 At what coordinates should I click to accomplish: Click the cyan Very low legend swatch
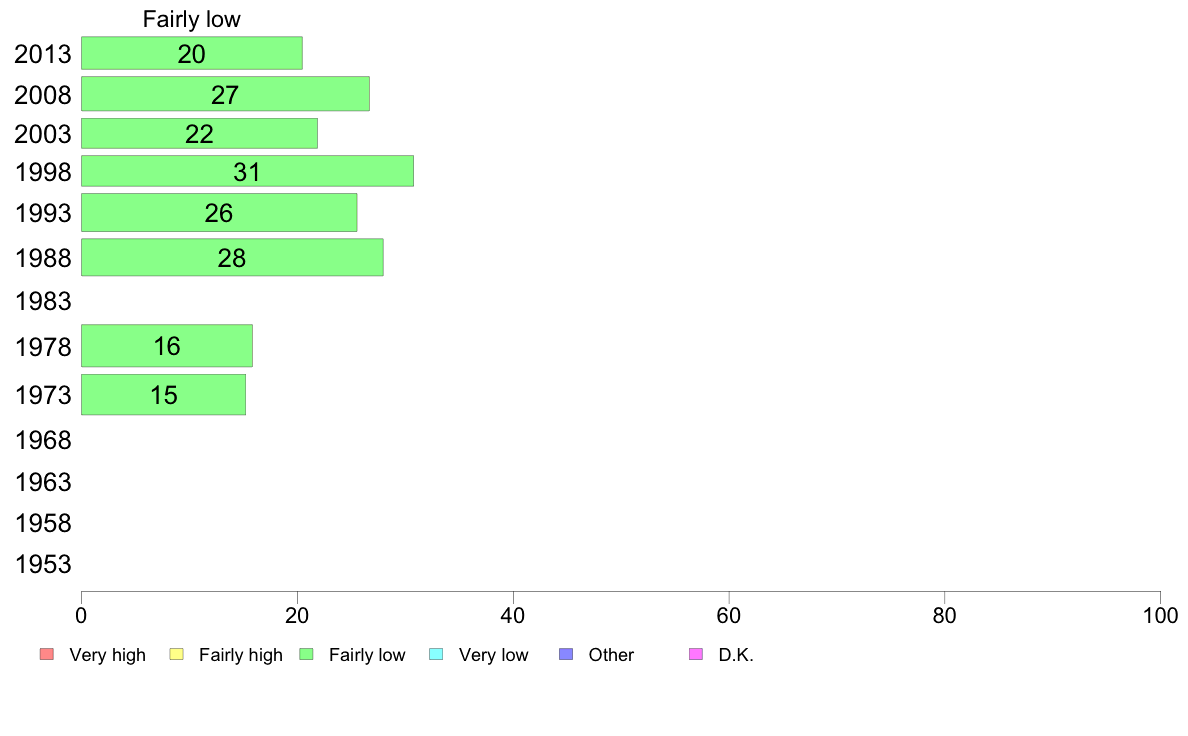(436, 654)
